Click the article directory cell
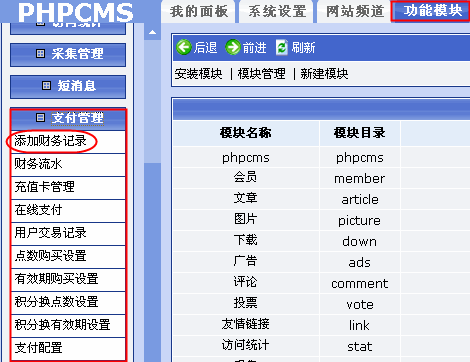The width and height of the screenshot is (470, 362). pos(360,199)
